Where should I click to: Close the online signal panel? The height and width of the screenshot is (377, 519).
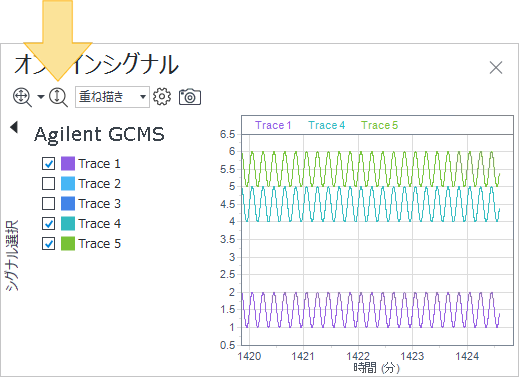(496, 68)
